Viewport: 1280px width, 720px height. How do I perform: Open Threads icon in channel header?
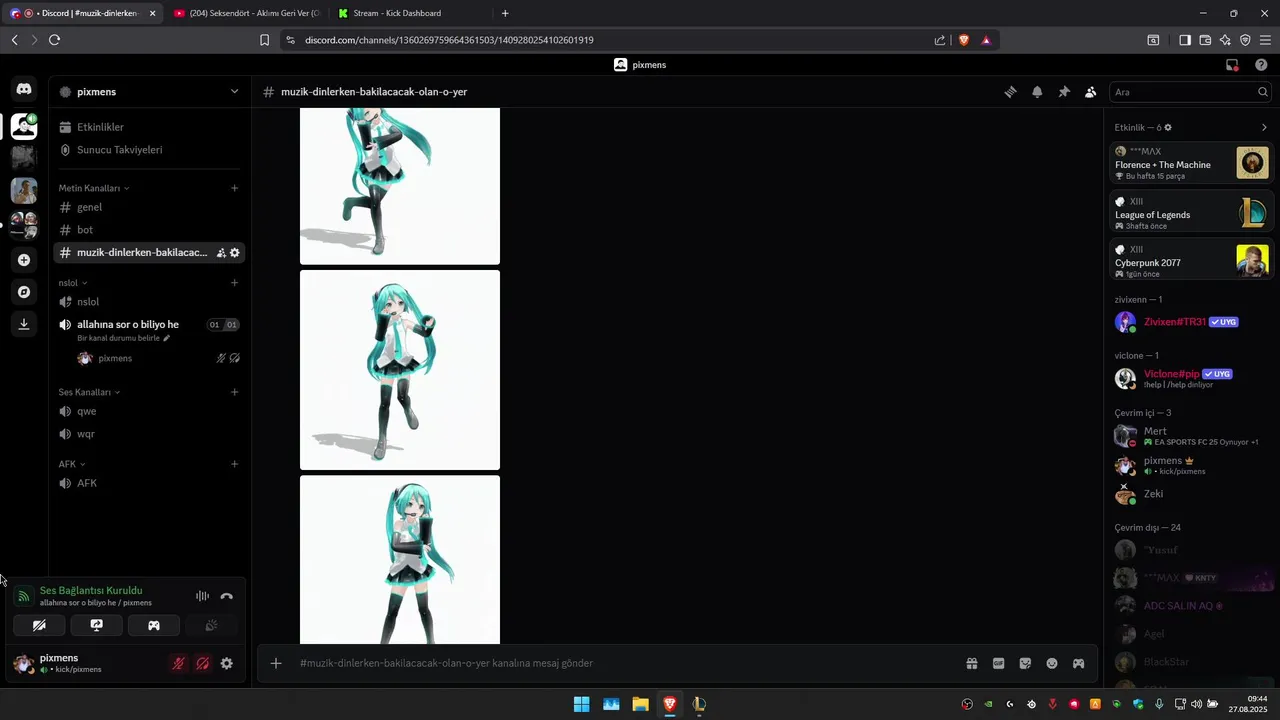tap(1010, 92)
